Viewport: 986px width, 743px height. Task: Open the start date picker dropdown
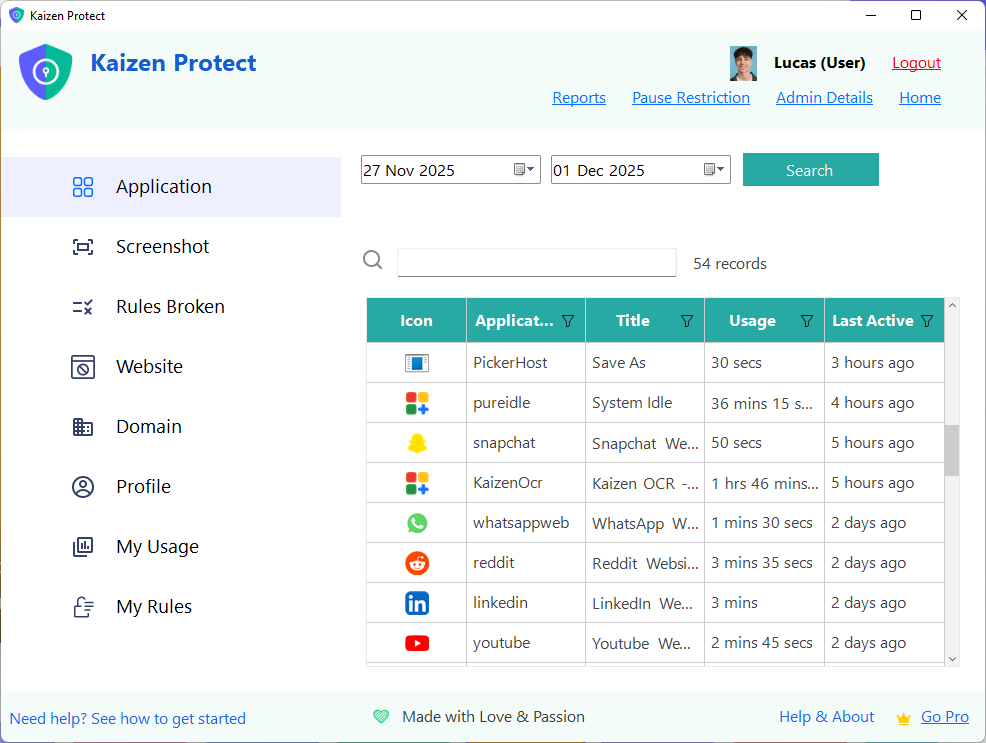525,169
